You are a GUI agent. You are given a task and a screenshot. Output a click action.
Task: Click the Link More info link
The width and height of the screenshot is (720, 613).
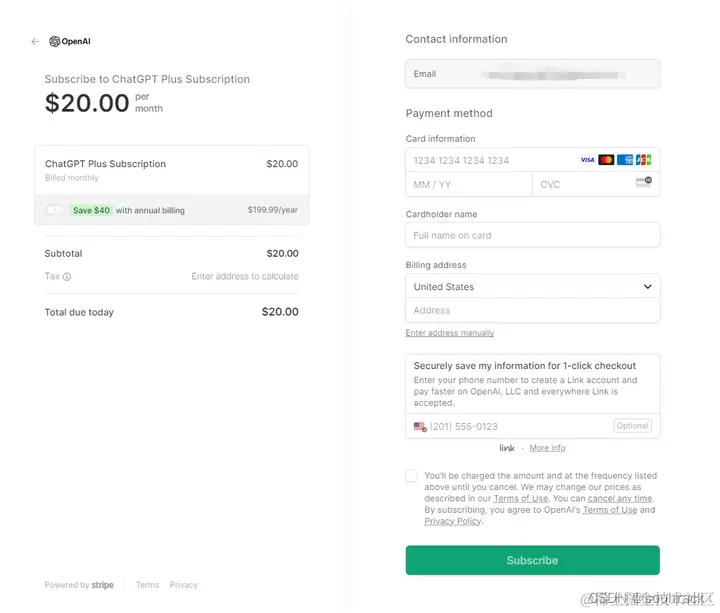[x=547, y=448]
